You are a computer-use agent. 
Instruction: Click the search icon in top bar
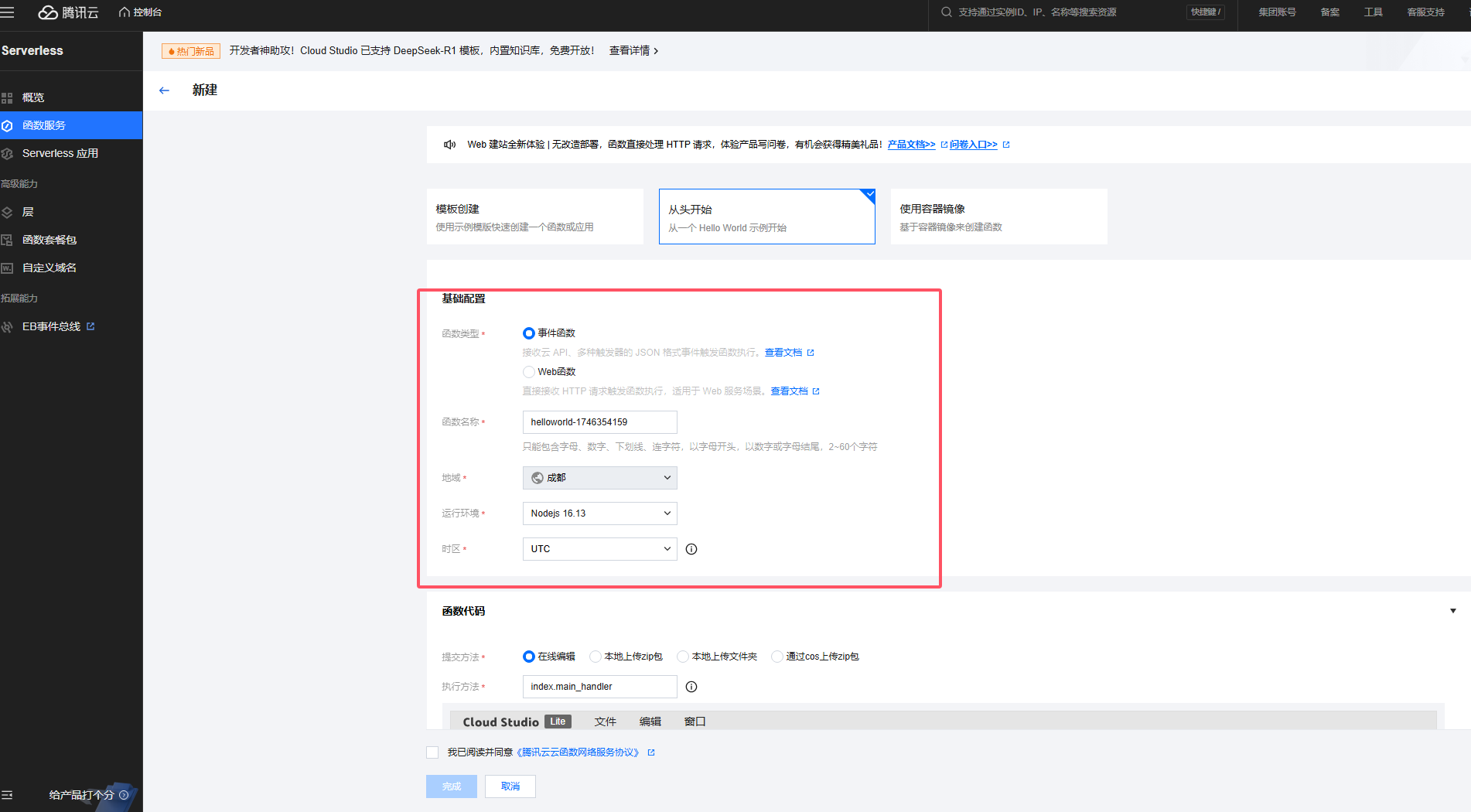[946, 12]
